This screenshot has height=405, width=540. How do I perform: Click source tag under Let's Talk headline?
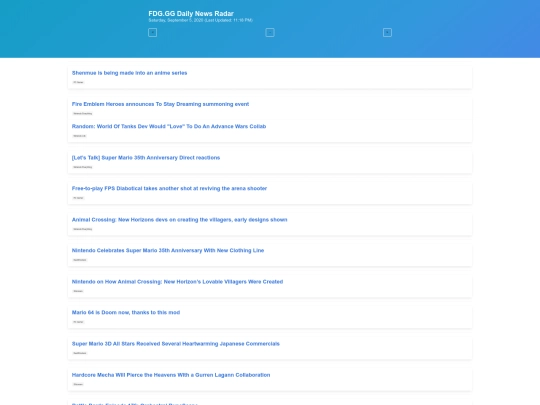click(x=83, y=167)
